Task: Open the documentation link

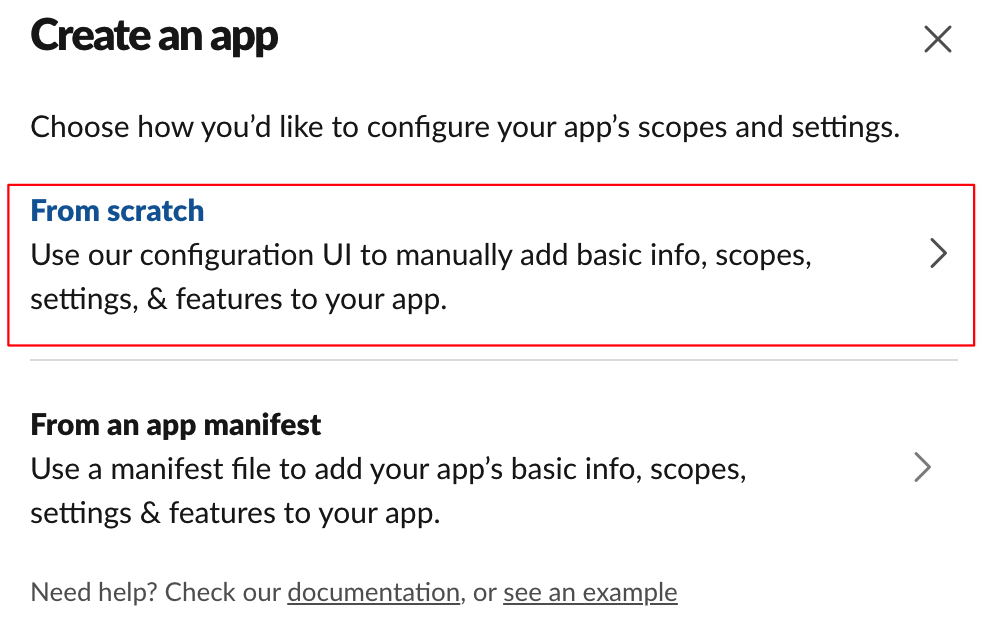Action: [x=374, y=592]
